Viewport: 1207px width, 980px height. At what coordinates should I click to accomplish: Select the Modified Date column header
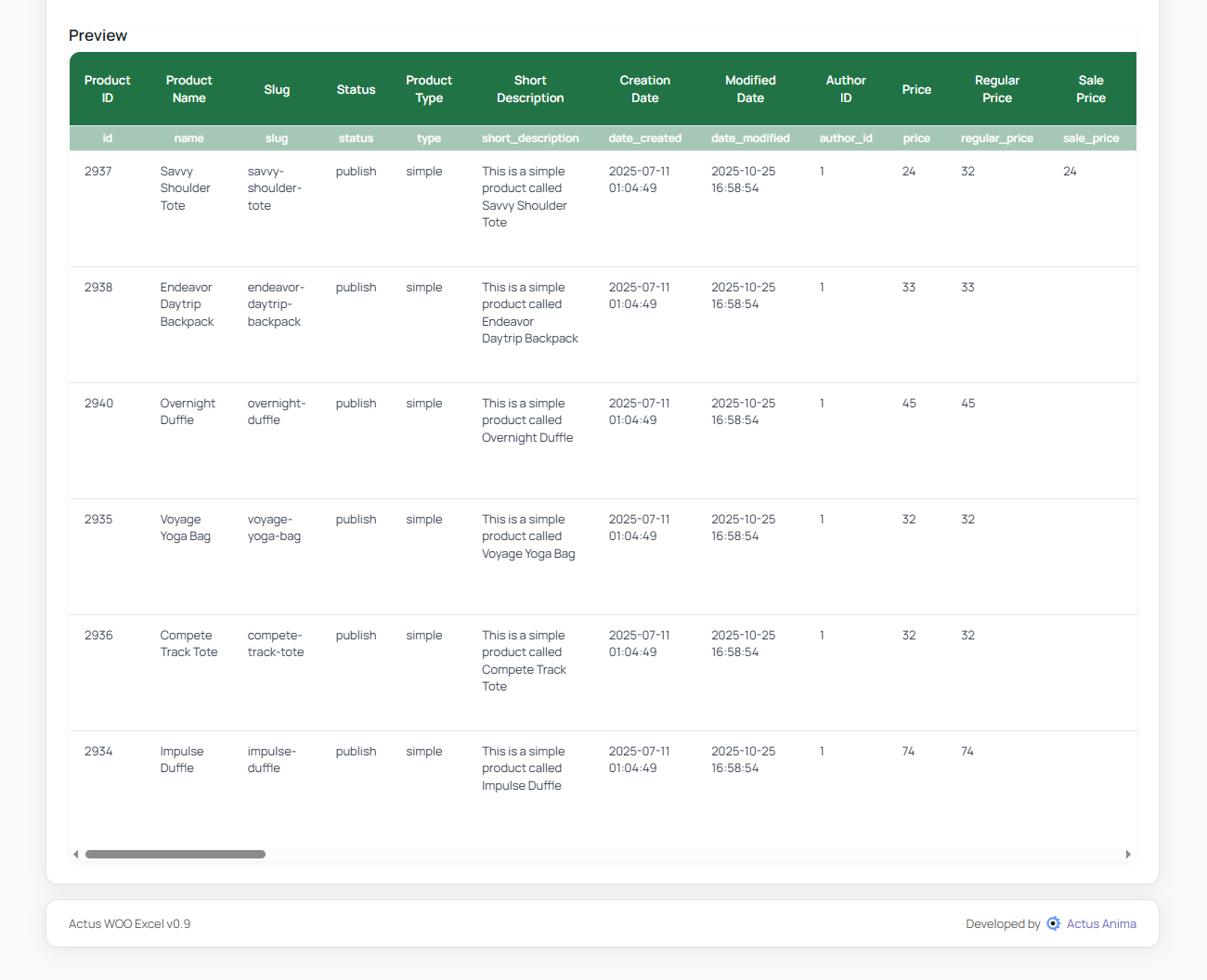(x=750, y=89)
